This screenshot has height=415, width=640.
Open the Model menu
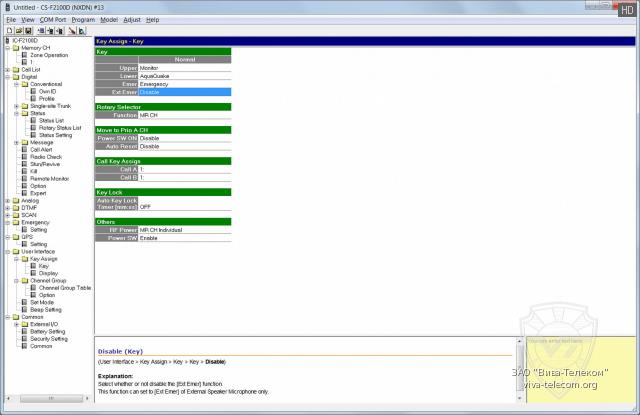pos(109,20)
